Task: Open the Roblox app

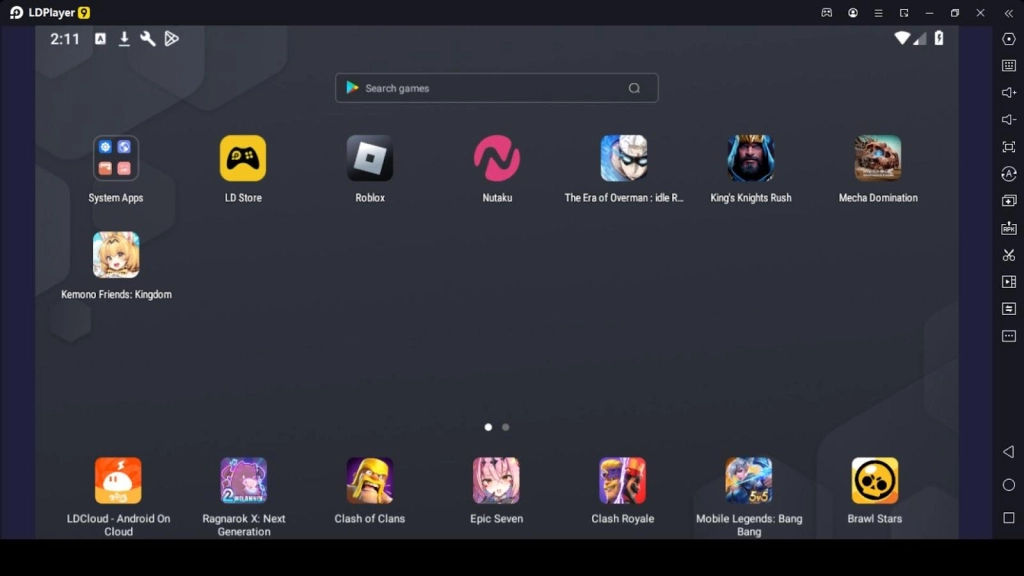Action: click(x=370, y=158)
